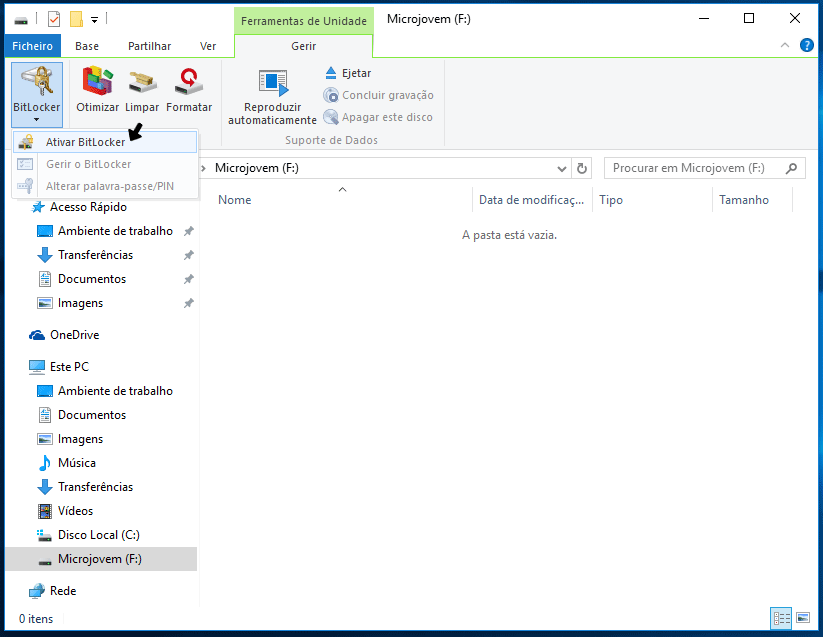Screen dimensions: 823x637
Task: Sort by Data de modificação column header
Action: (532, 200)
